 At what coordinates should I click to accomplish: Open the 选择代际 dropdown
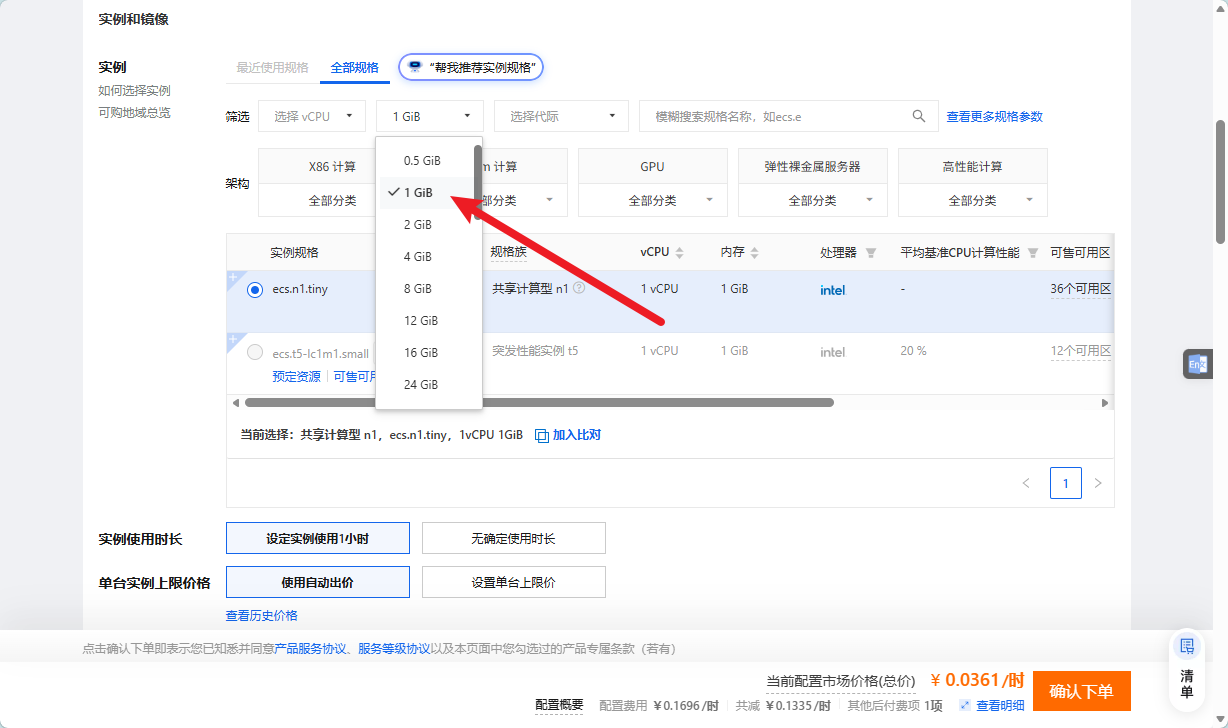coord(562,116)
